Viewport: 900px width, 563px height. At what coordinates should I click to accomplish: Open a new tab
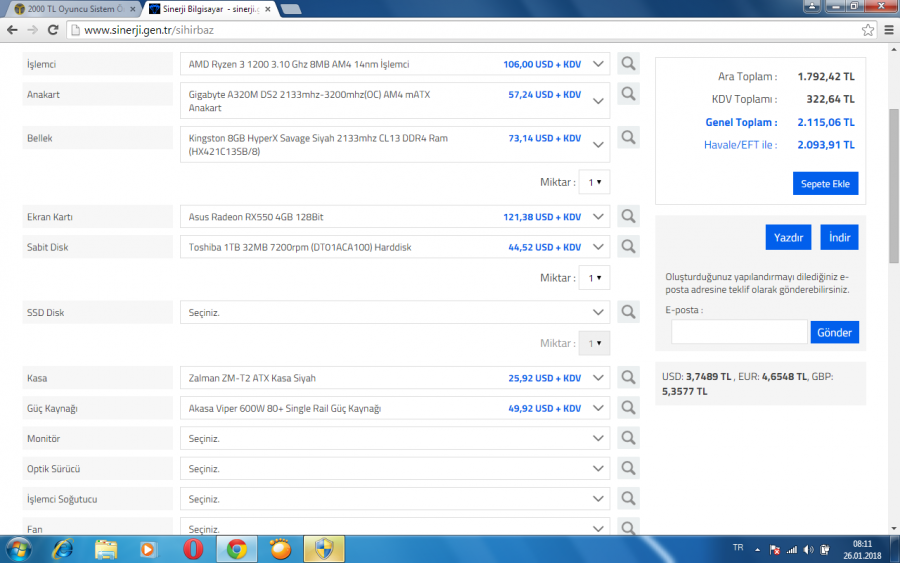pos(291,9)
